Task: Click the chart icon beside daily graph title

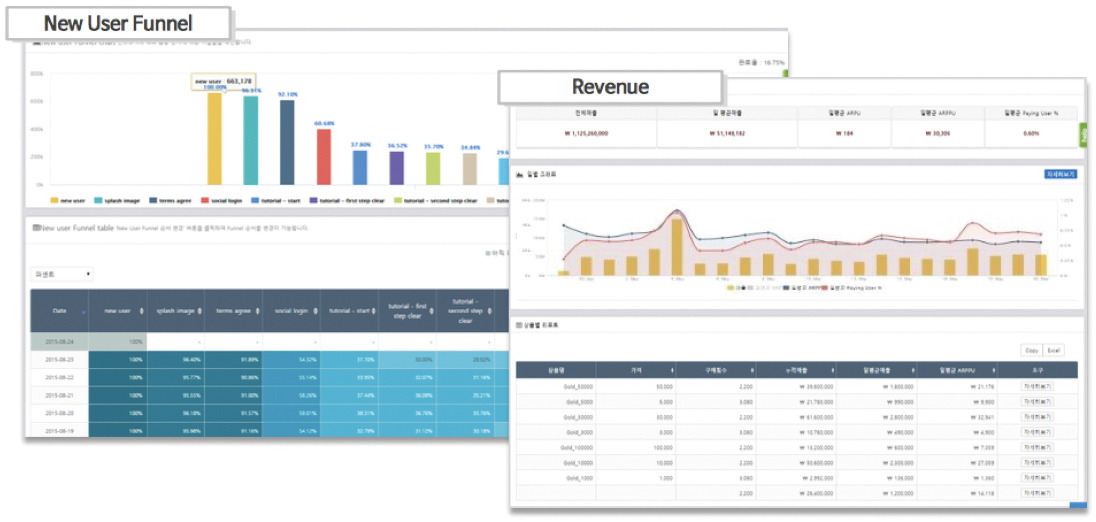Action: (x=519, y=173)
